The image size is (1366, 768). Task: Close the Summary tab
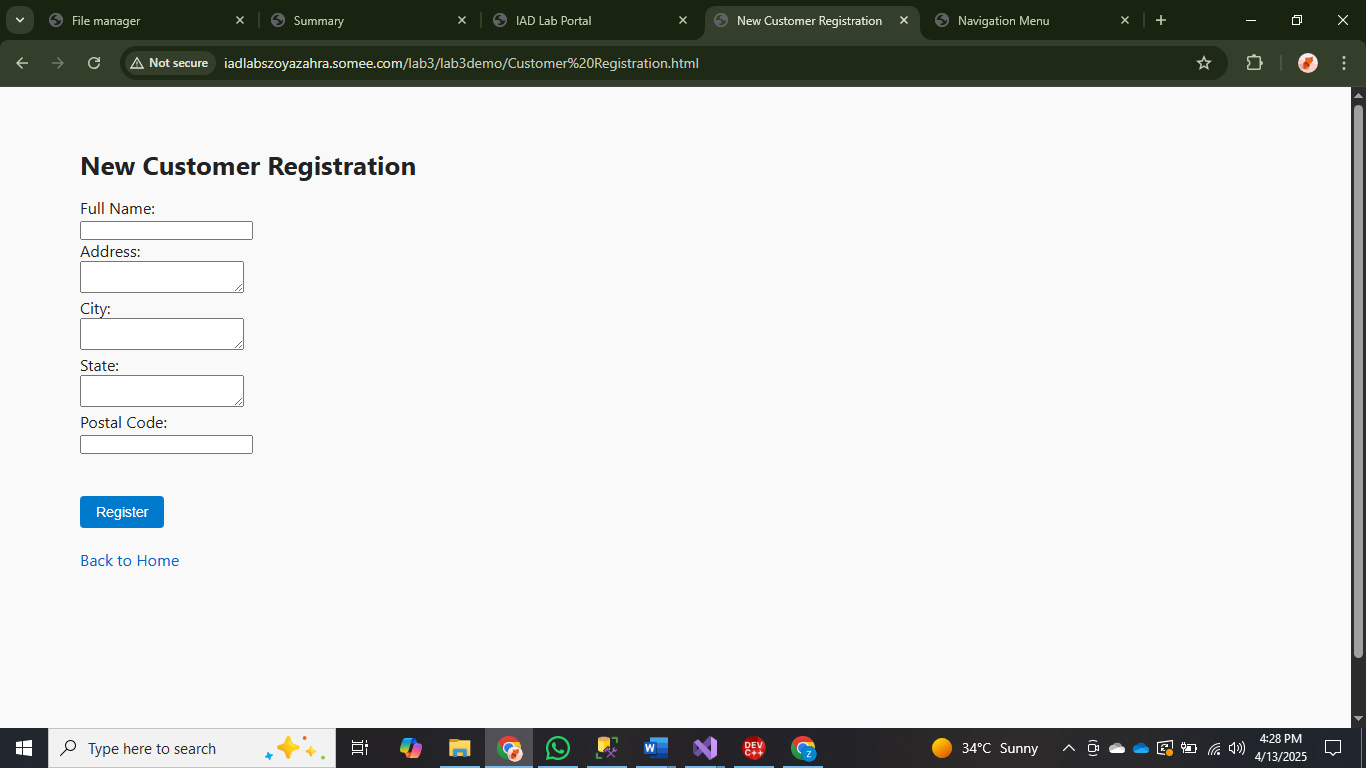point(461,20)
